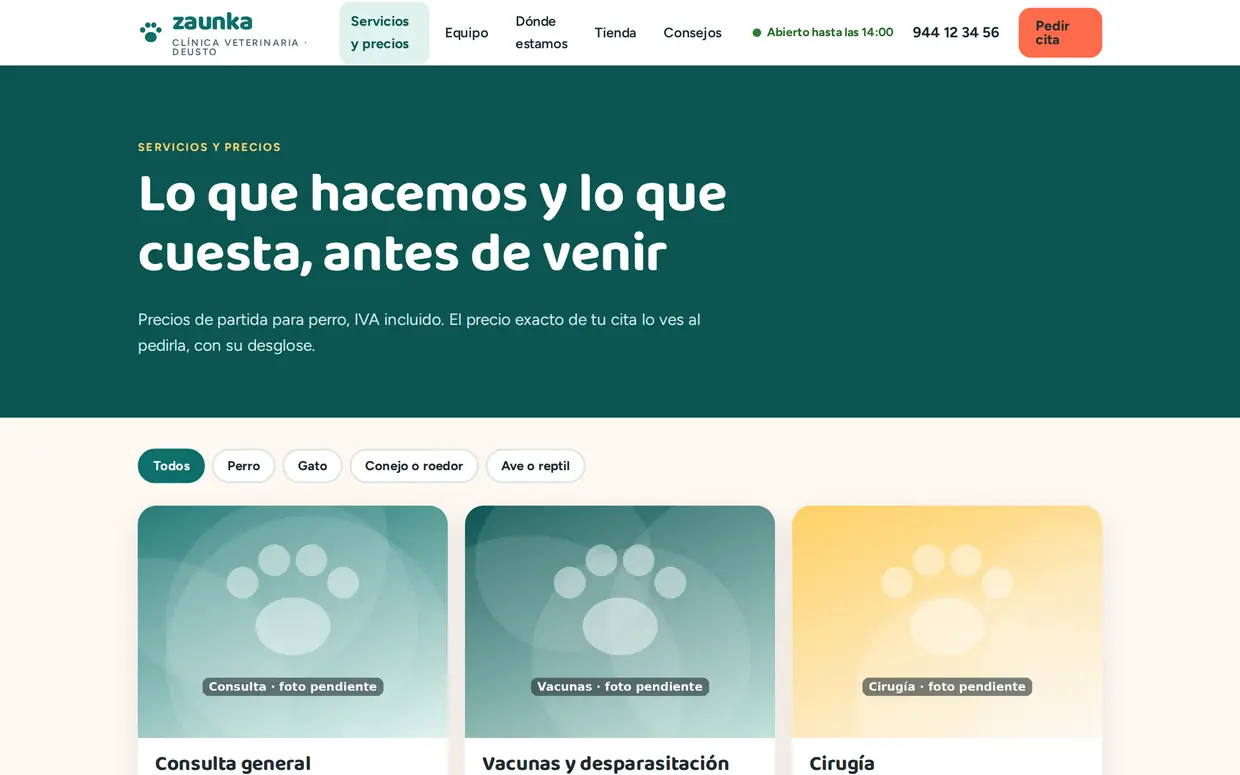The width and height of the screenshot is (1240, 775).
Task: Click the green open-status dot
Action: (x=757, y=33)
